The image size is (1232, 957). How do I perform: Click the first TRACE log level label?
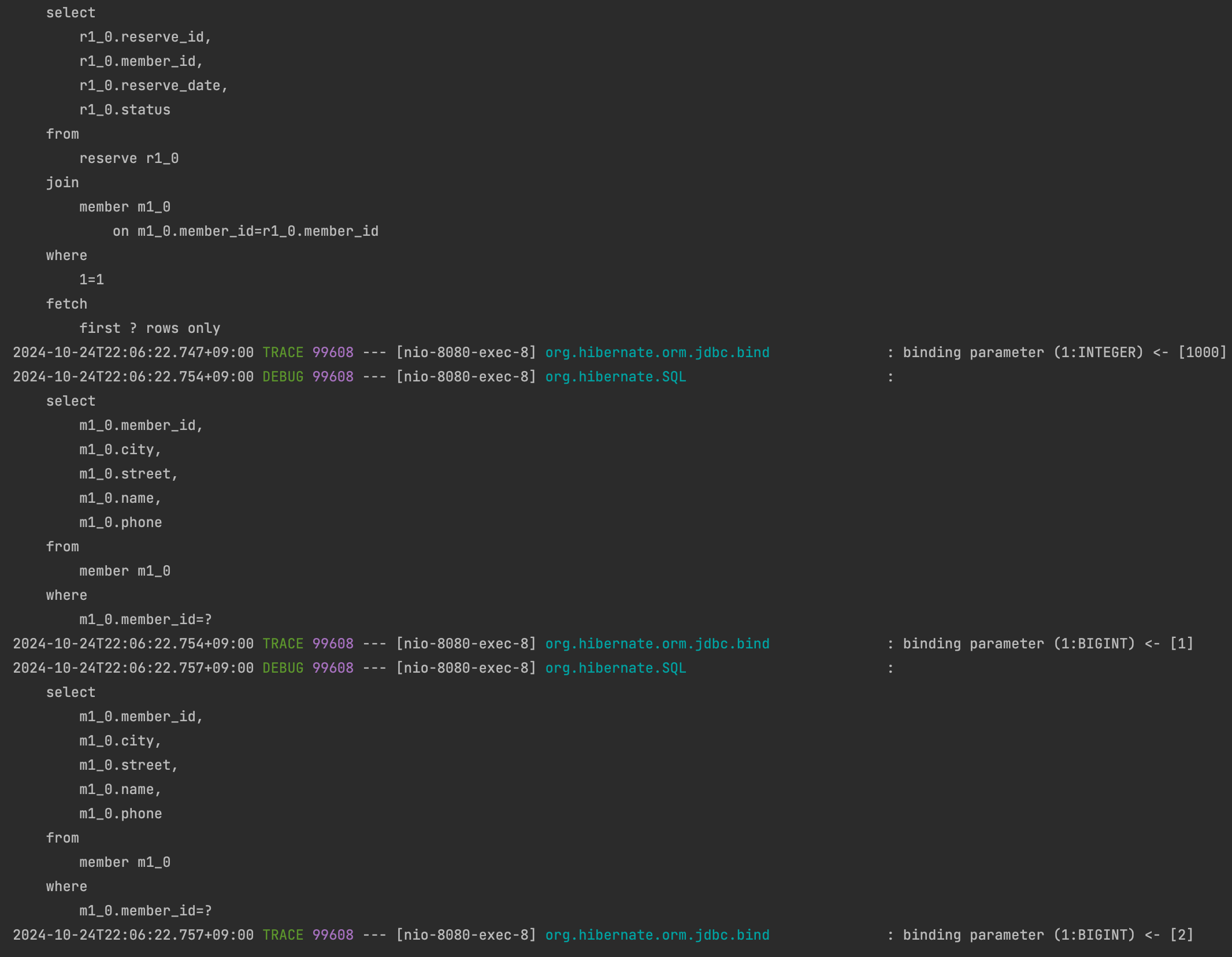pos(283,353)
